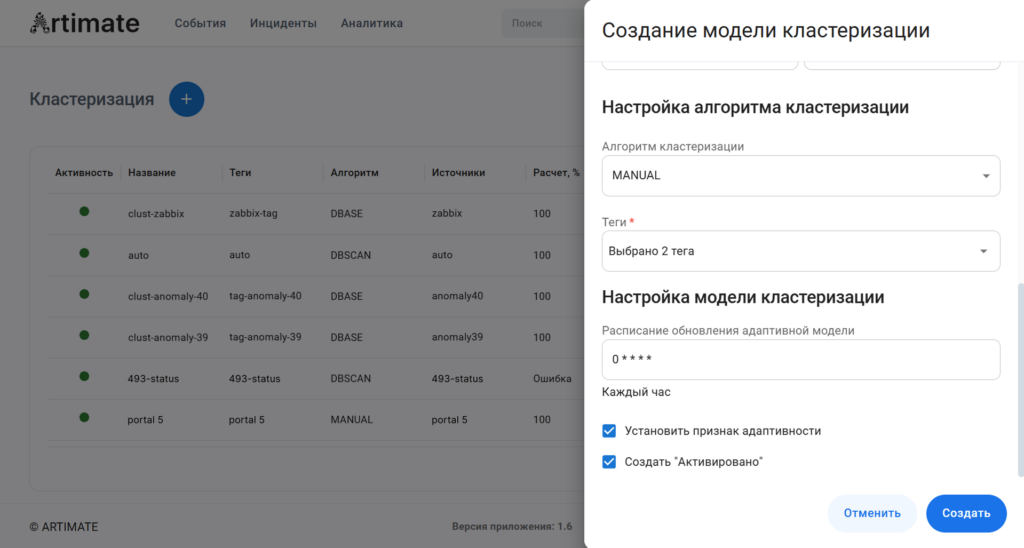Click the Ошибка status in 493-status row
This screenshot has width=1024, height=548.
click(552, 379)
